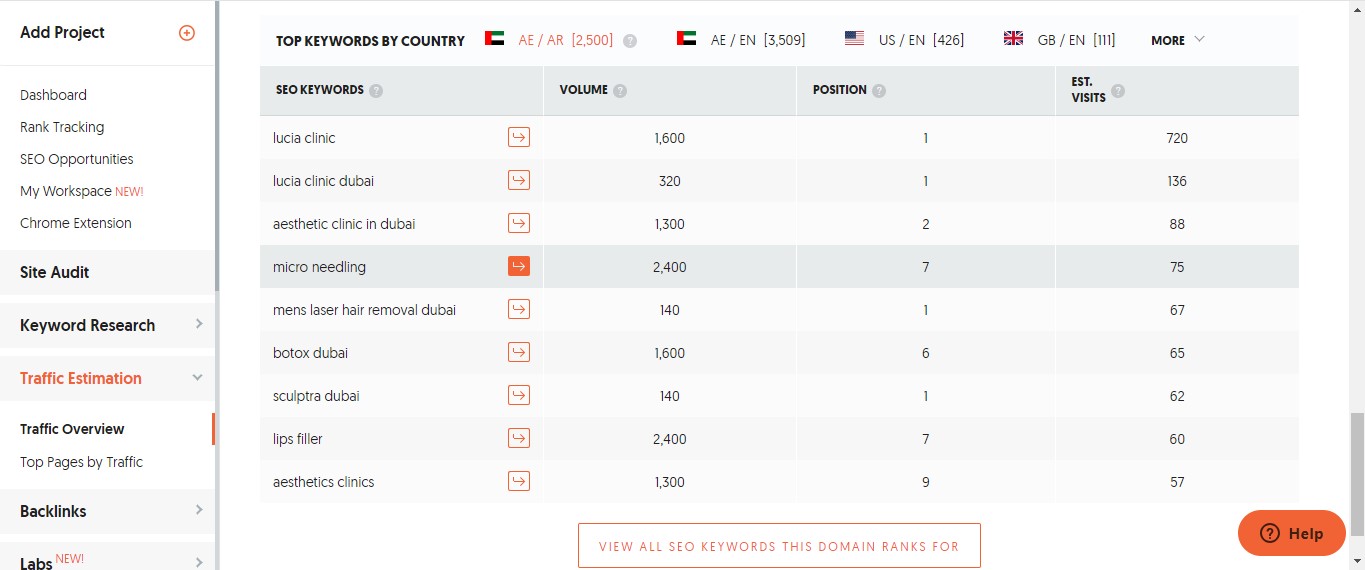Click help icon next to Volume header
The width and height of the screenshot is (1365, 570).
(620, 91)
